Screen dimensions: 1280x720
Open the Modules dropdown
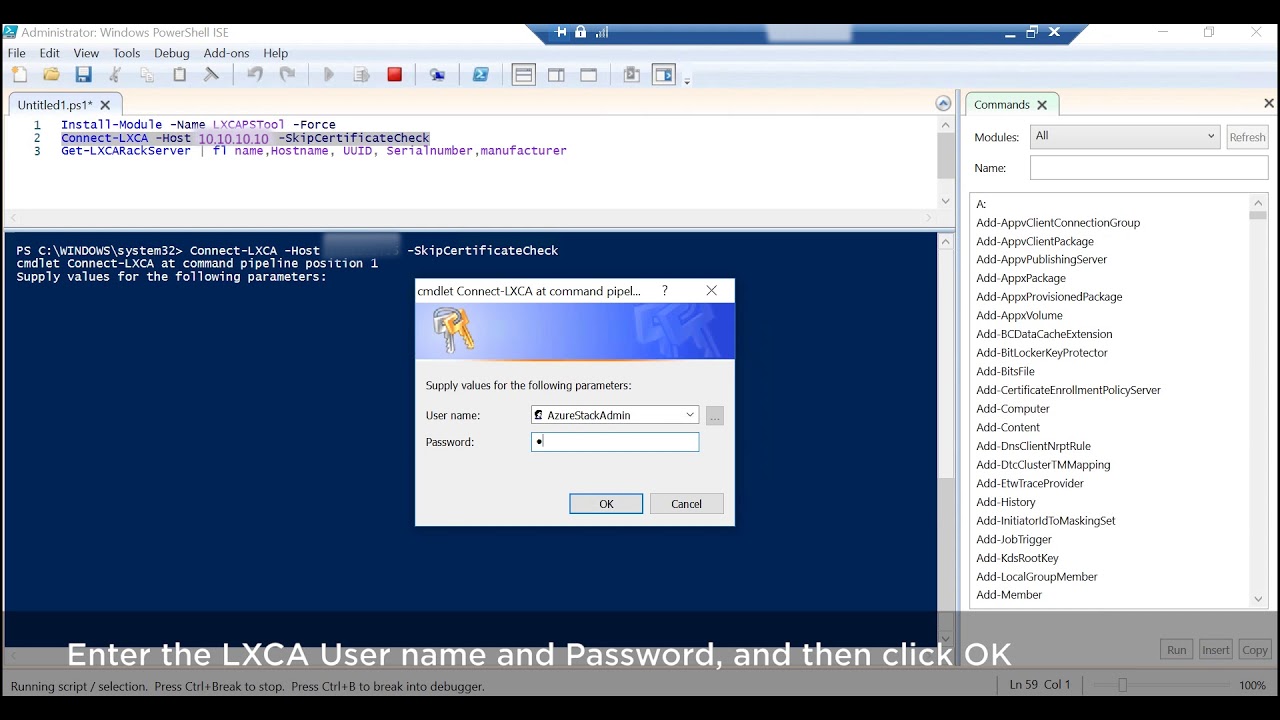point(1125,136)
